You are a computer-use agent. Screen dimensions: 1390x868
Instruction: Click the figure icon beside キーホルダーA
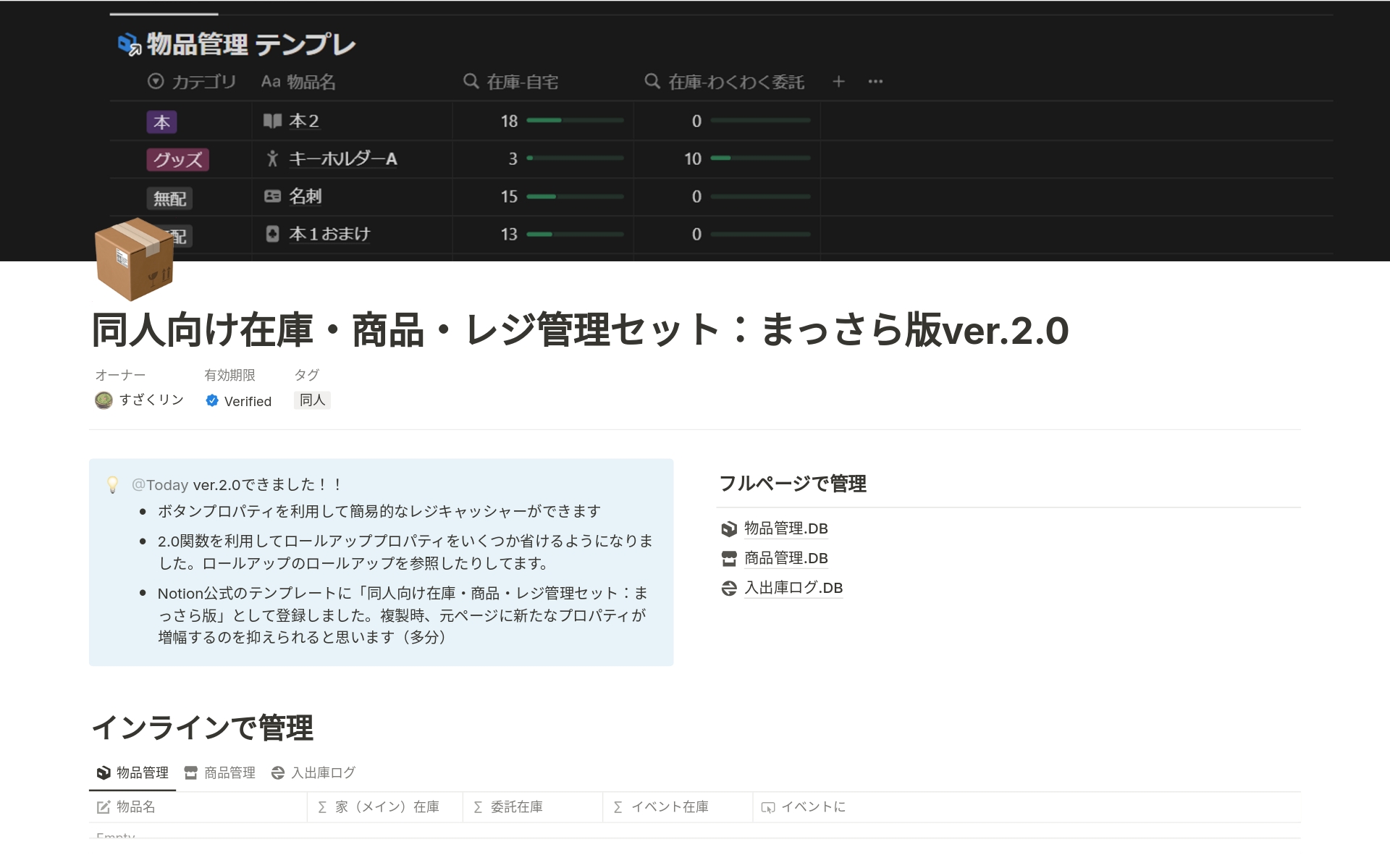pos(271,159)
